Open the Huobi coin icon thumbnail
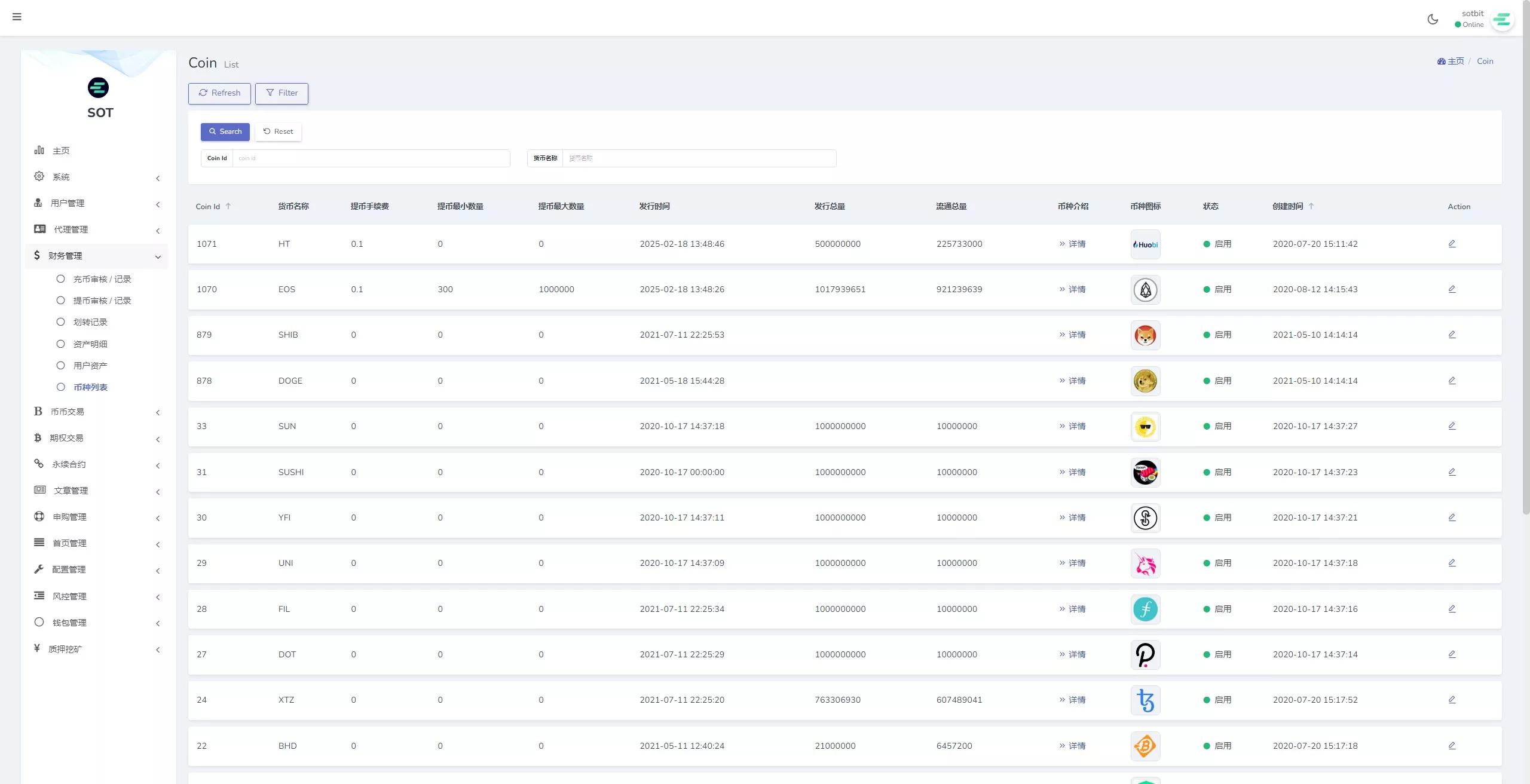Viewport: 1530px width, 784px height. point(1145,244)
